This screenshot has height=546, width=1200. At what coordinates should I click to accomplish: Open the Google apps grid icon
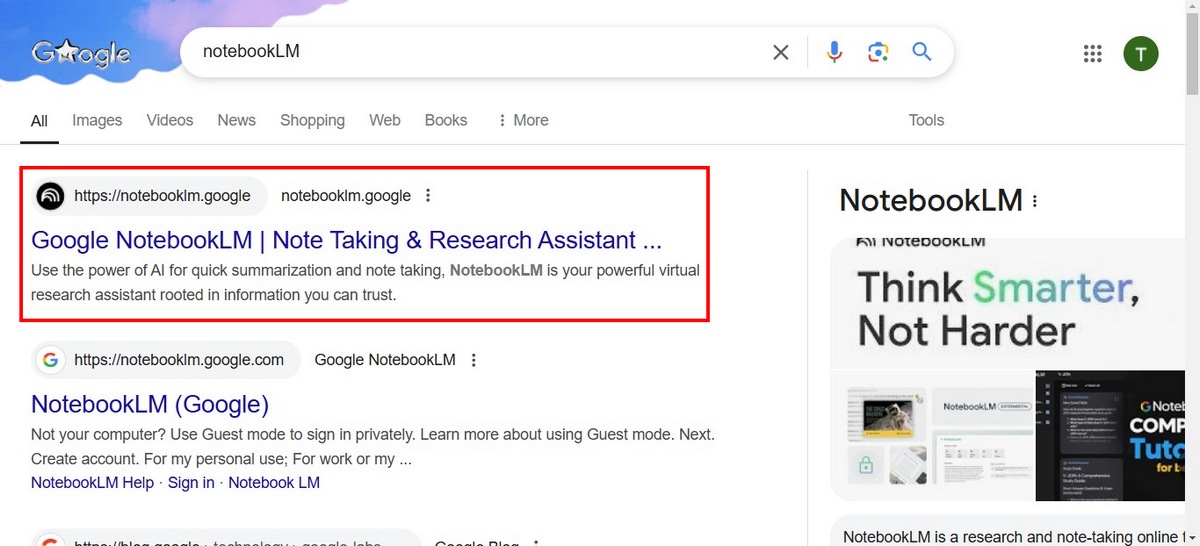click(x=1092, y=54)
